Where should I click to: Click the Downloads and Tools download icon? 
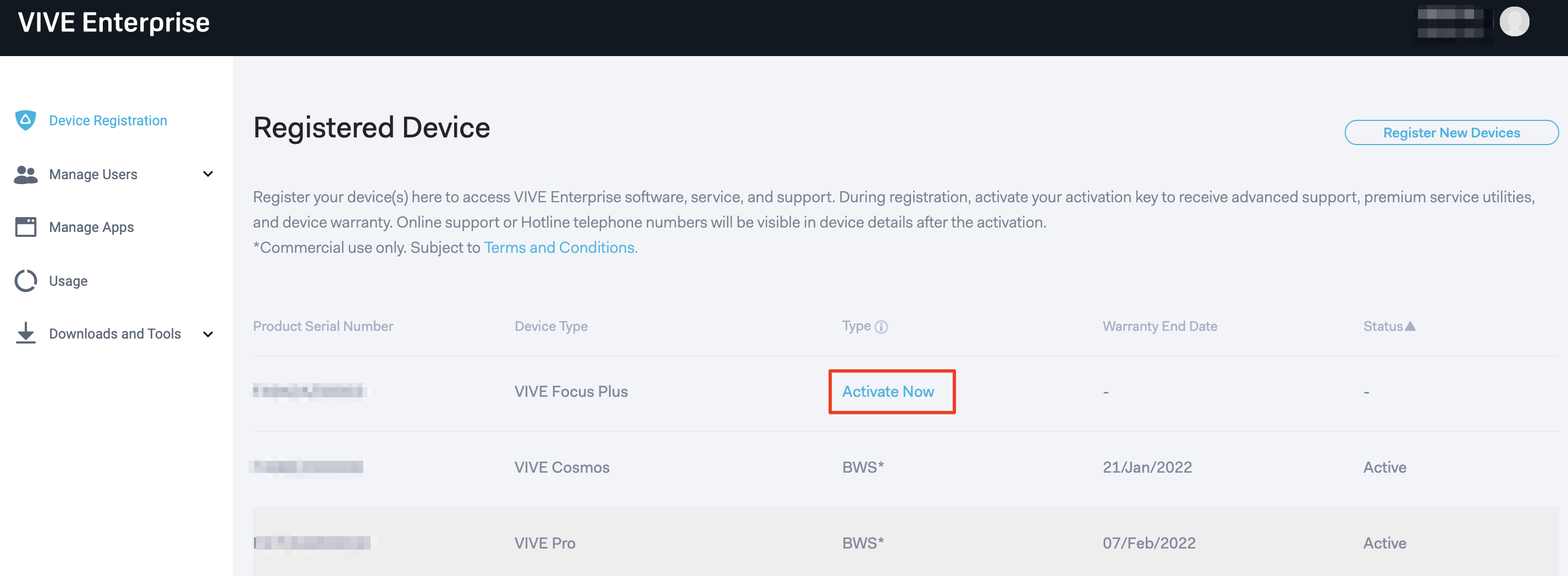[25, 333]
